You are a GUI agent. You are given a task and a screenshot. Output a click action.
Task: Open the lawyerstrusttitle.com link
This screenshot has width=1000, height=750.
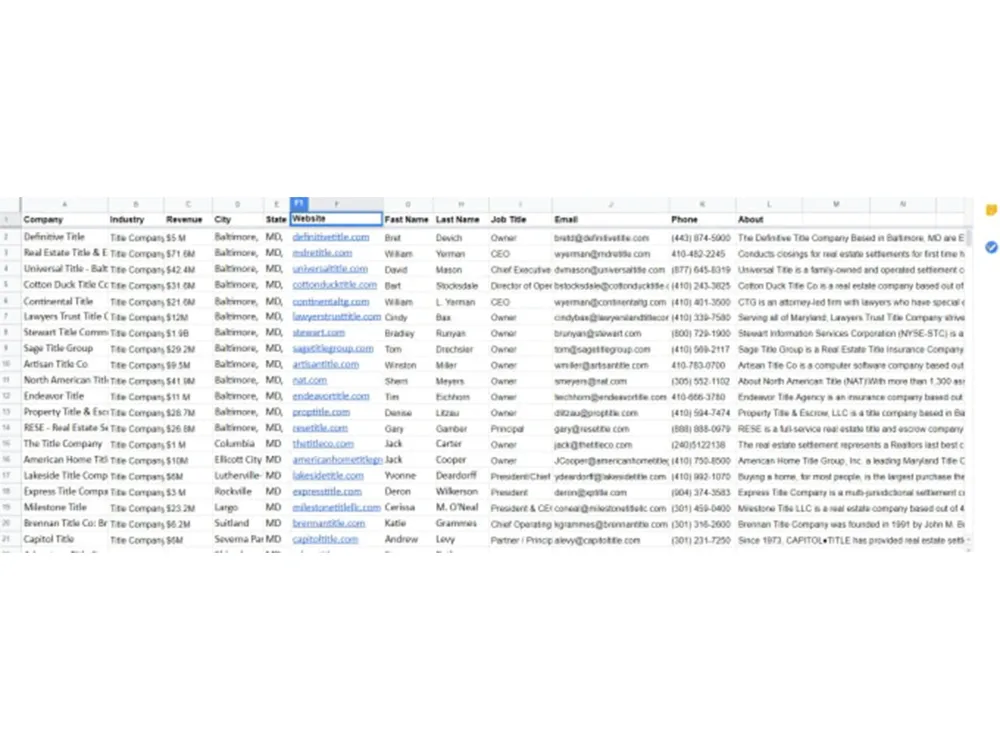(x=336, y=317)
